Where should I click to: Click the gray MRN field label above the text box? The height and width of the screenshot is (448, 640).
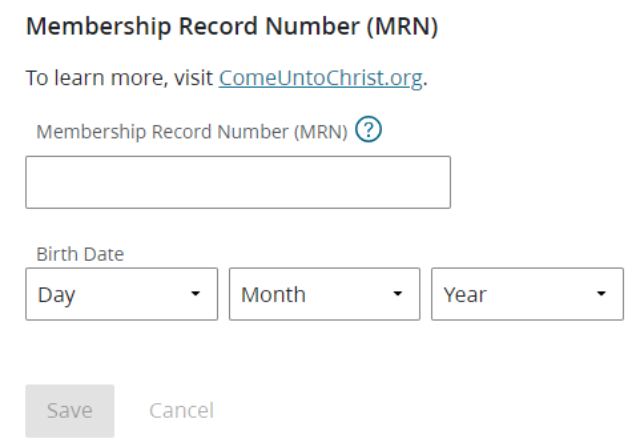coord(192,132)
